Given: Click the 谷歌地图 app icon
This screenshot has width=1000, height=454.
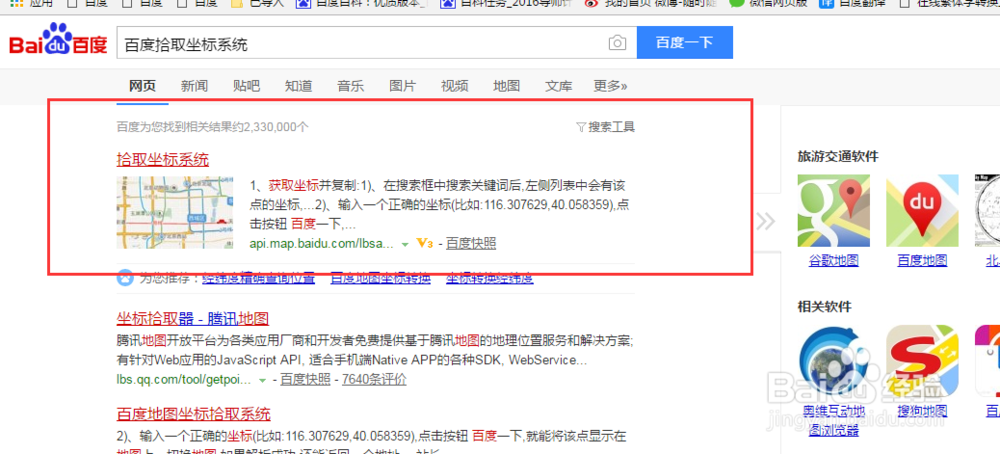Looking at the screenshot, I should point(834,210).
